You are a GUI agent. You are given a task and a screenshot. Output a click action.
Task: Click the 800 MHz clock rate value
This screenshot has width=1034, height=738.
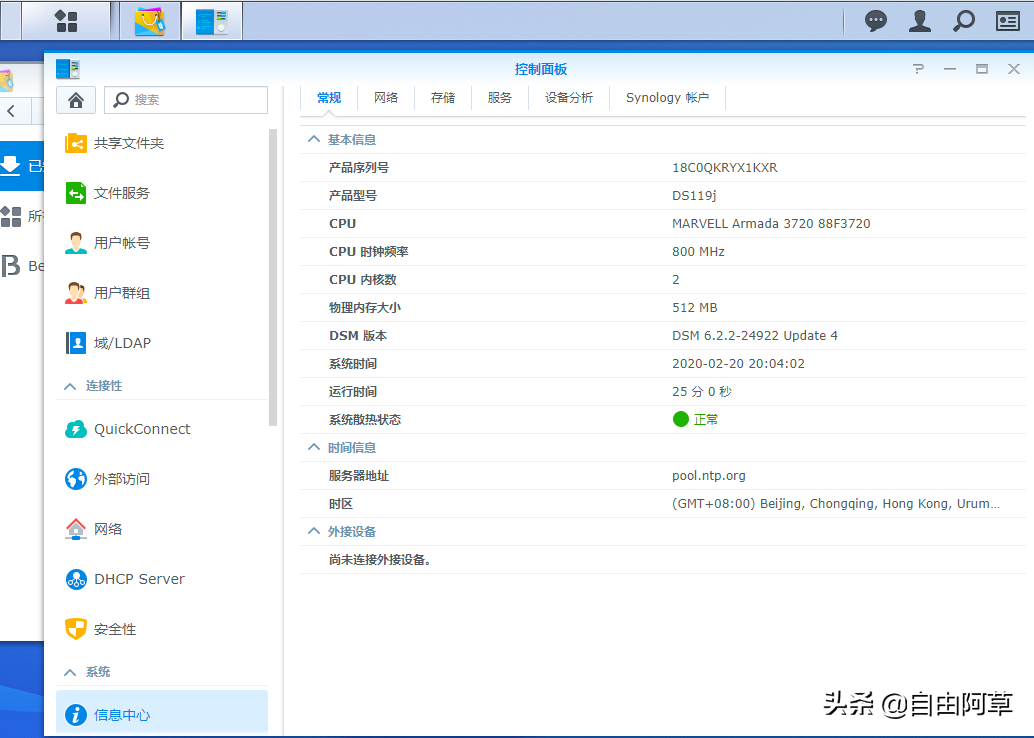(x=698, y=252)
